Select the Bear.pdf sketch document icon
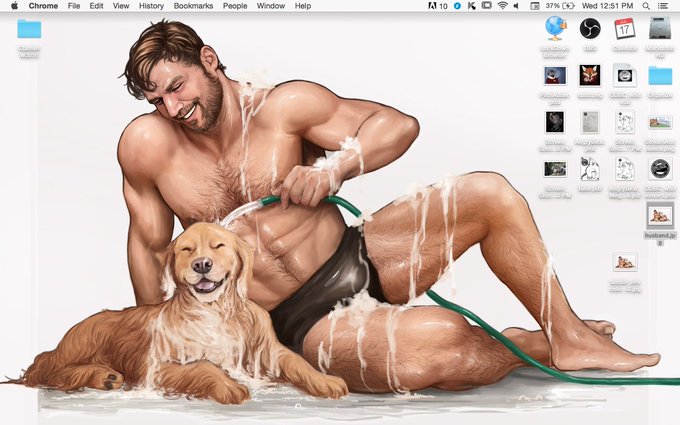The image size is (680, 425). tap(590, 169)
